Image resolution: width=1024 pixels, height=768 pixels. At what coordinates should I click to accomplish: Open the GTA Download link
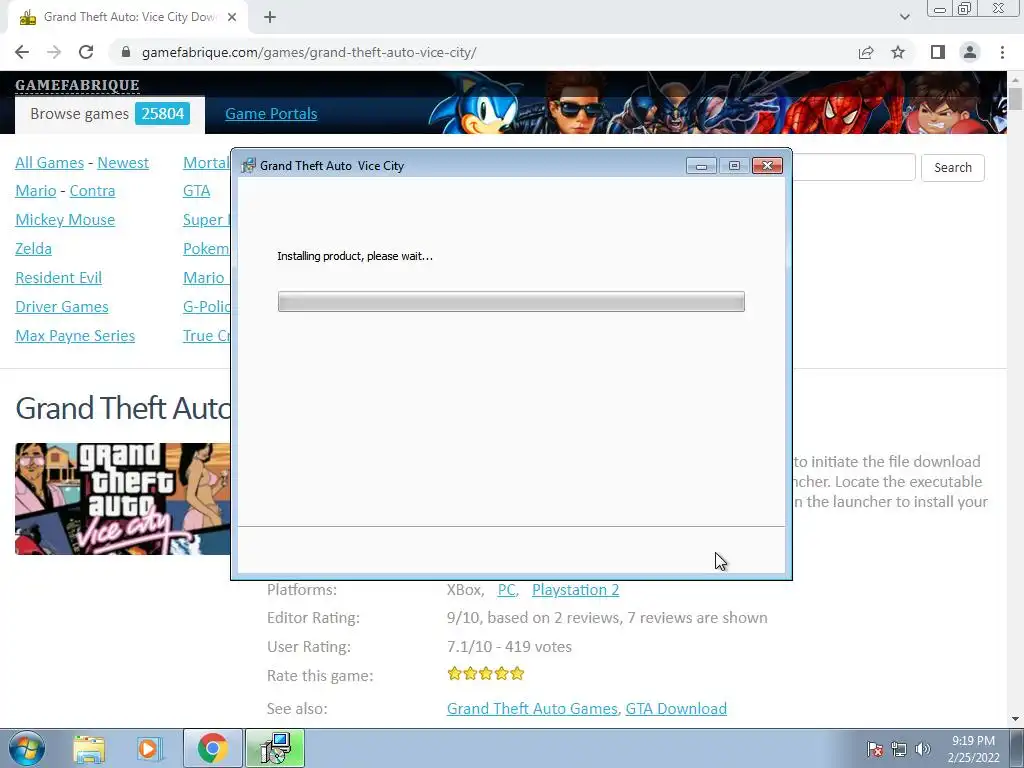[x=676, y=709]
